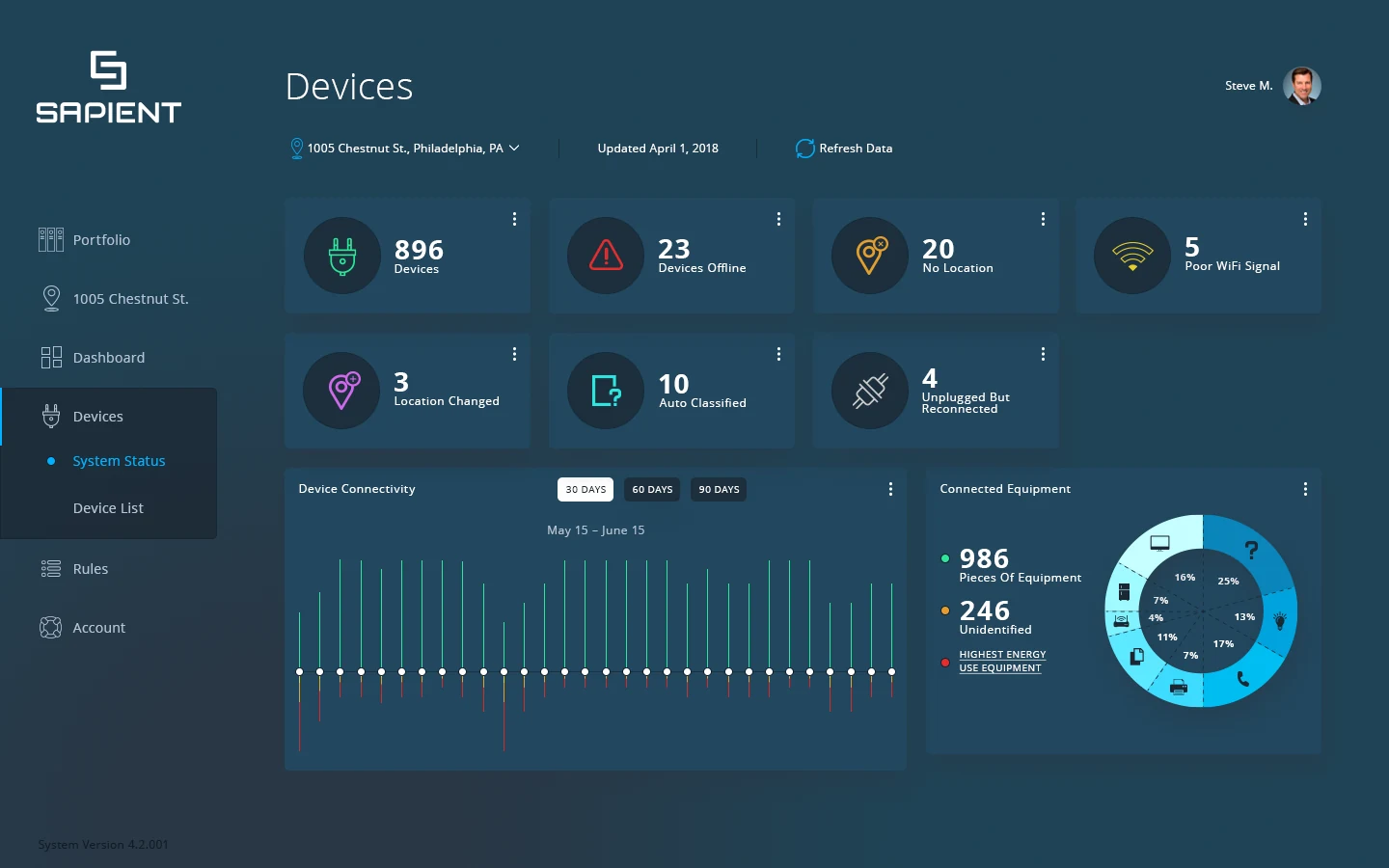Viewport: 1389px width, 868px height.
Task: Click the green plug icon on Devices card
Action: 342,257
